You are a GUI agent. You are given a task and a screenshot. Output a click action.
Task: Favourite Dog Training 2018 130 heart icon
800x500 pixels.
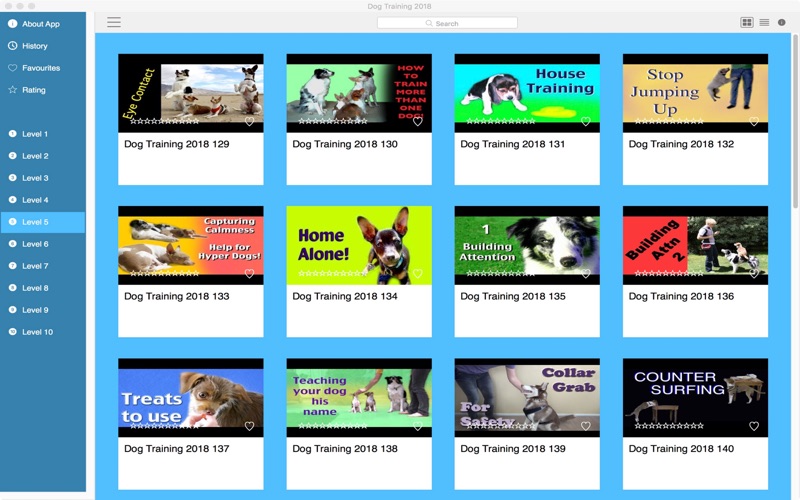tap(417, 121)
